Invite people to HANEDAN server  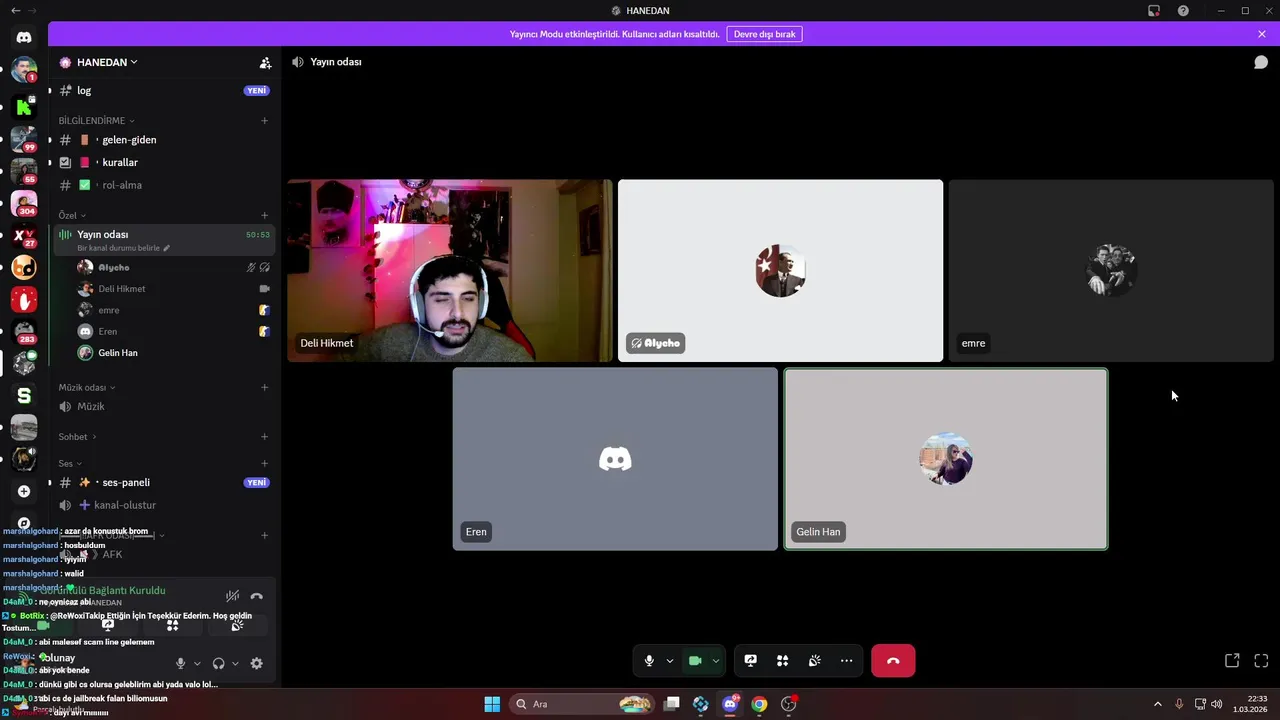click(x=265, y=62)
